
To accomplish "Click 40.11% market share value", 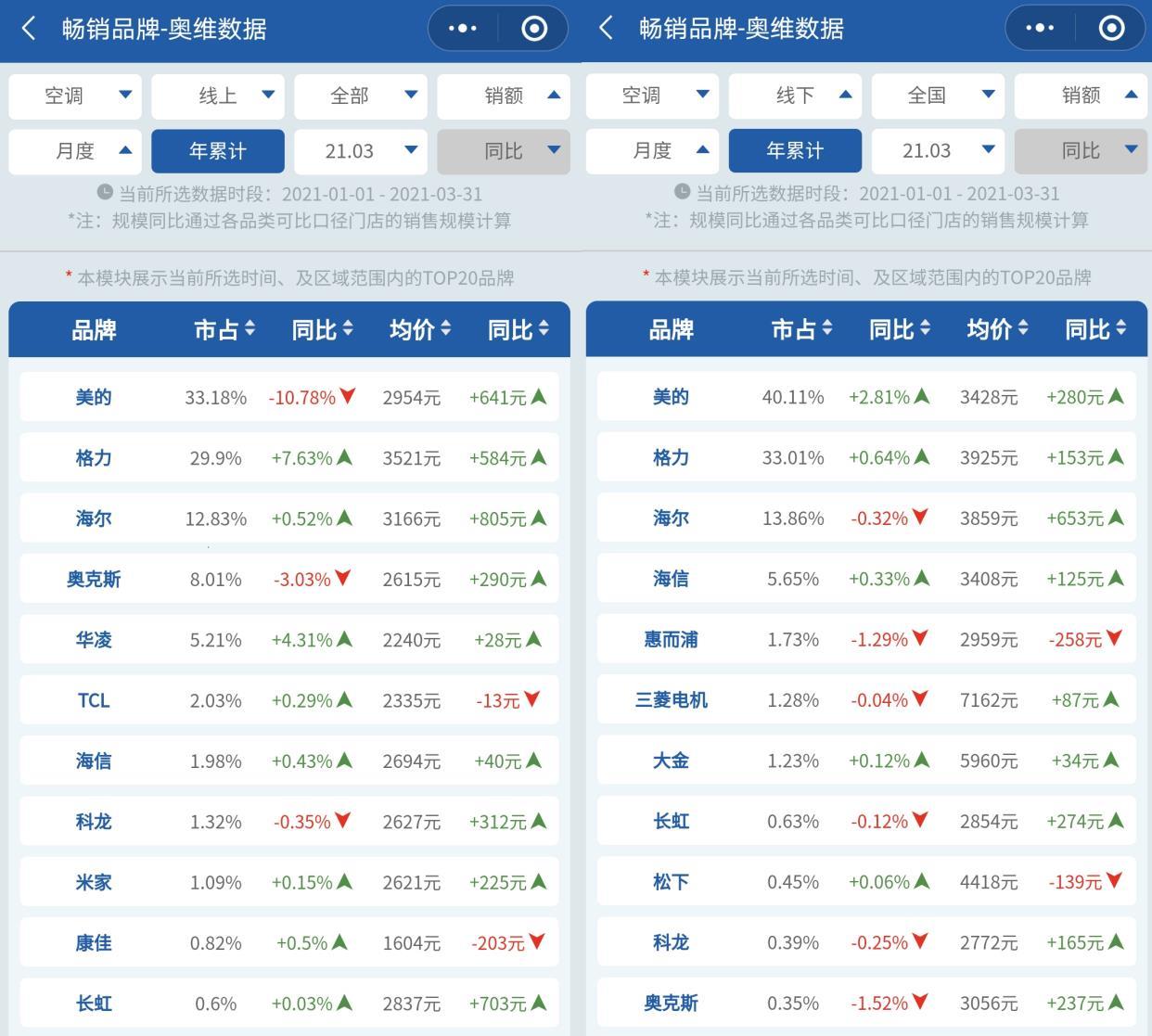I will 793,397.
